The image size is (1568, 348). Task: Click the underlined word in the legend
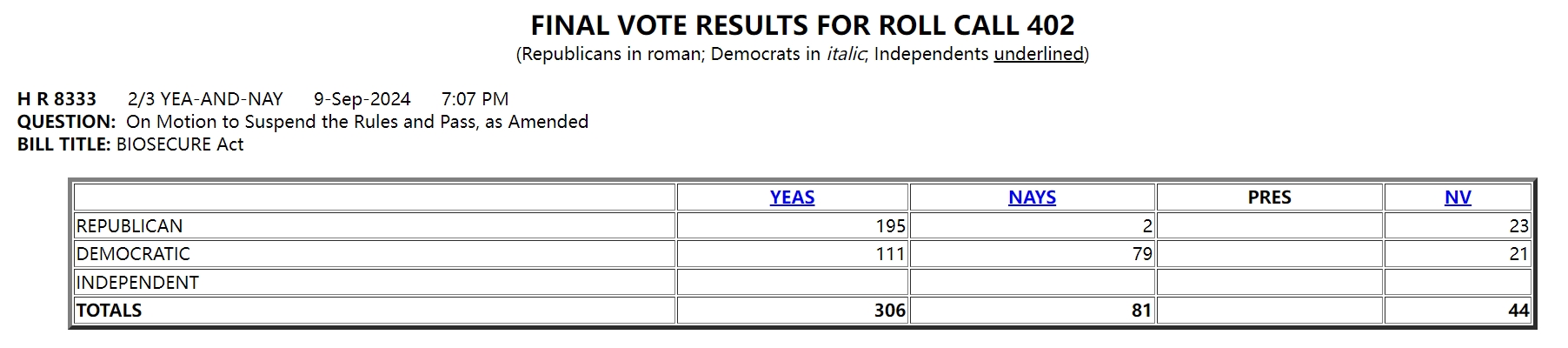(1039, 54)
